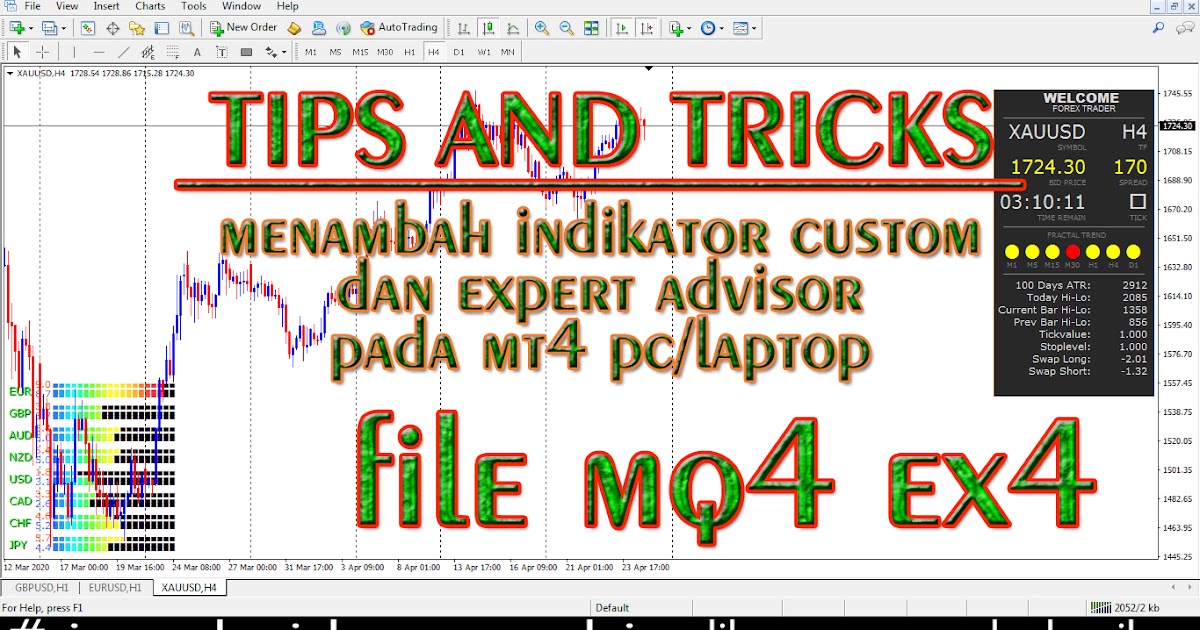Open the Data Window icon

[113, 28]
